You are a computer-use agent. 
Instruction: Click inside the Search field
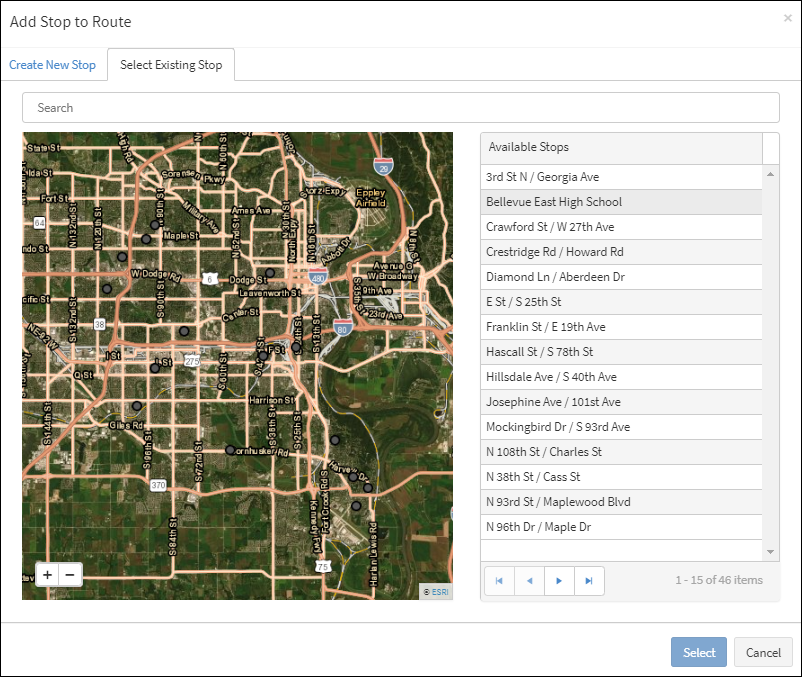(x=400, y=107)
